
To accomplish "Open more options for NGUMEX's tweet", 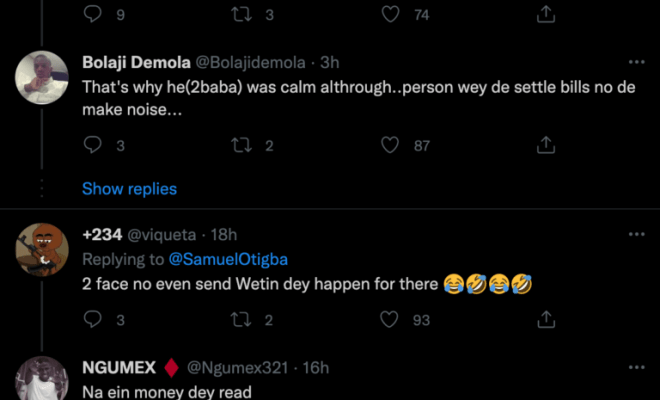I will coord(636,368).
